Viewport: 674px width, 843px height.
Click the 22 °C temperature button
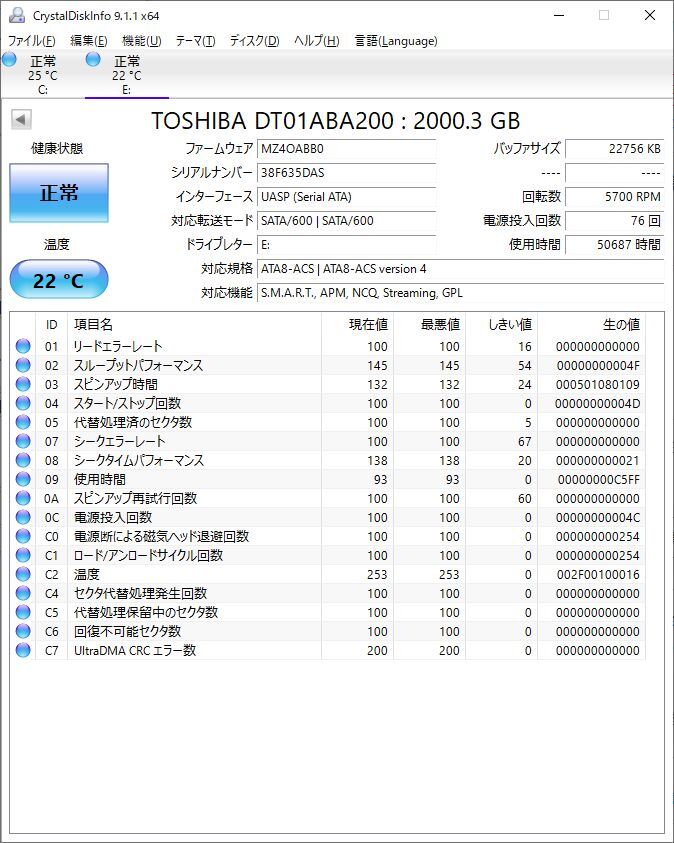pos(59,280)
